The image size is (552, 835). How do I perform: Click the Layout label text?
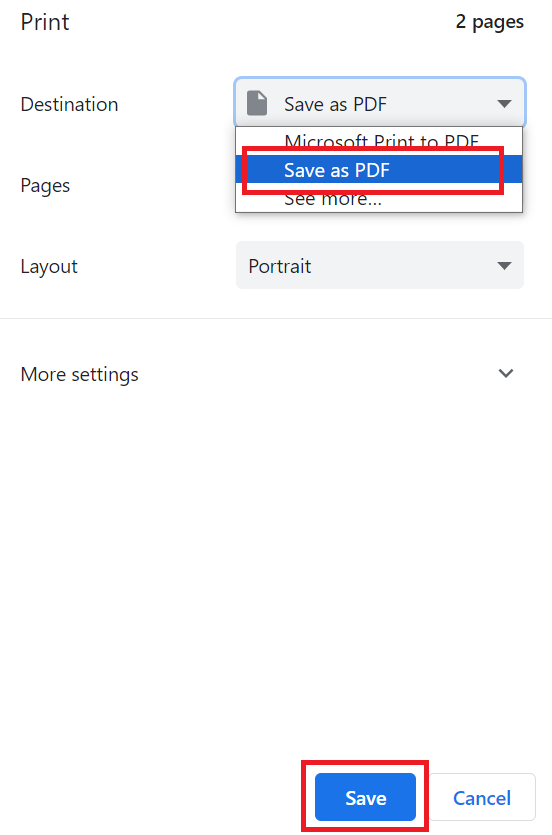point(49,266)
